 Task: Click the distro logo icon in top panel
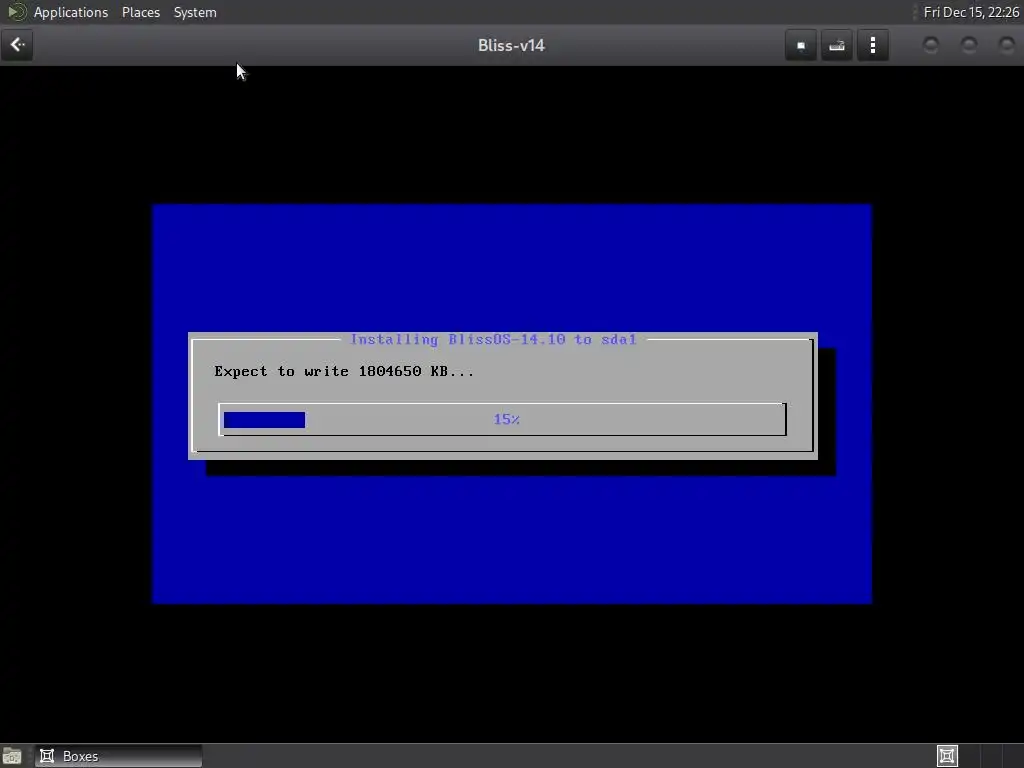[x=16, y=12]
